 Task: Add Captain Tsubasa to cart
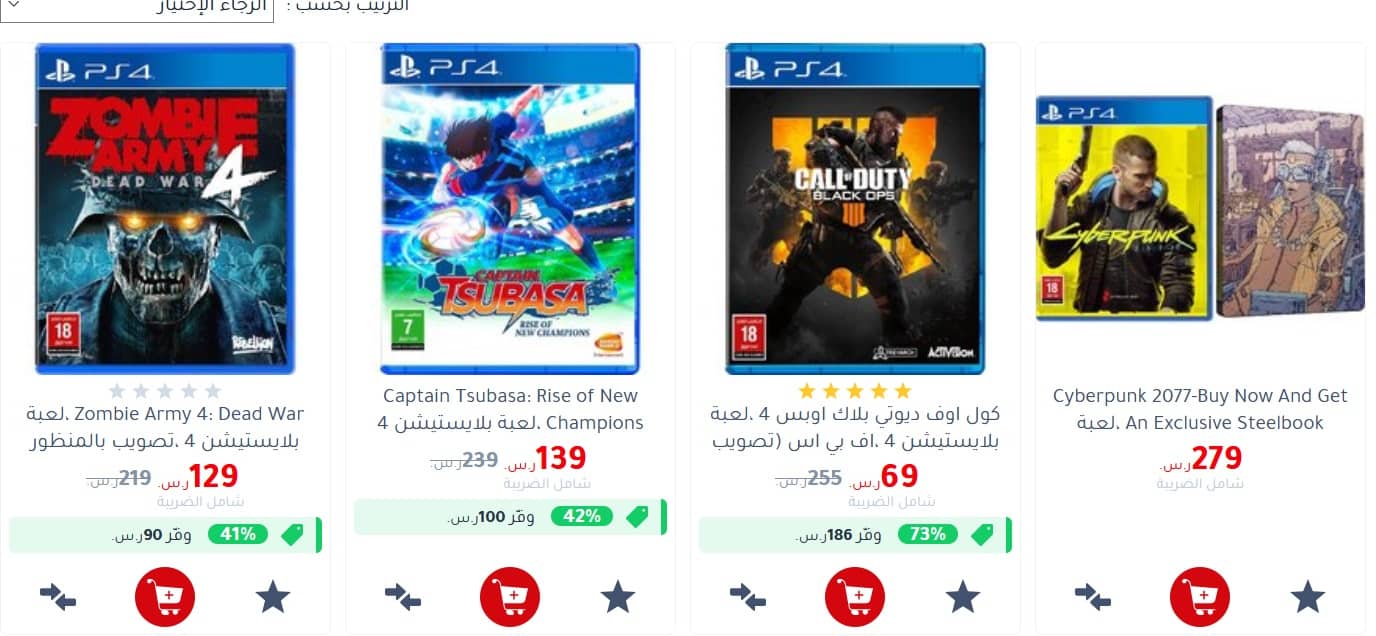click(x=510, y=597)
